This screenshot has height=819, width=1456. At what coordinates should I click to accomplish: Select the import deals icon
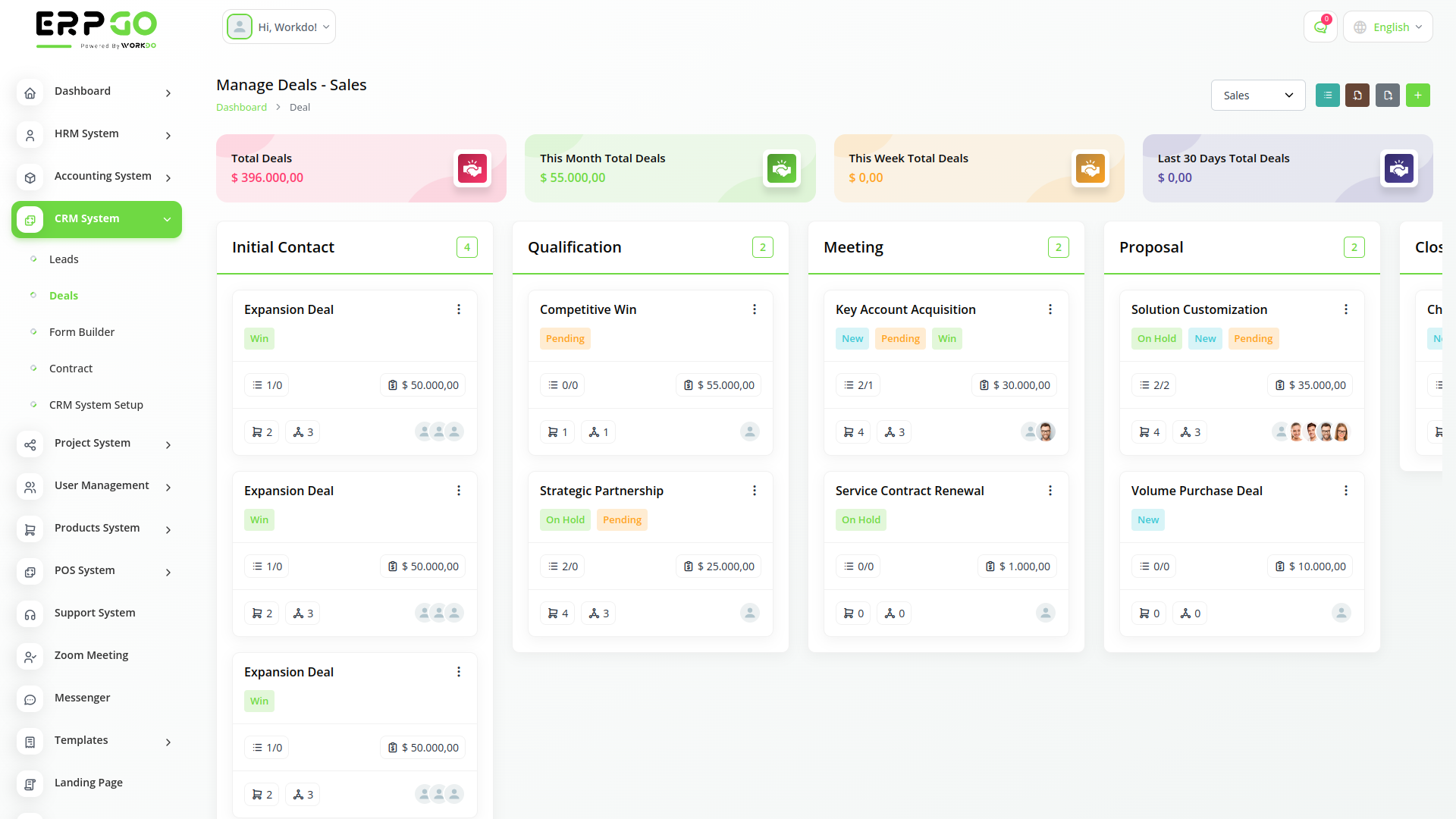[1357, 95]
